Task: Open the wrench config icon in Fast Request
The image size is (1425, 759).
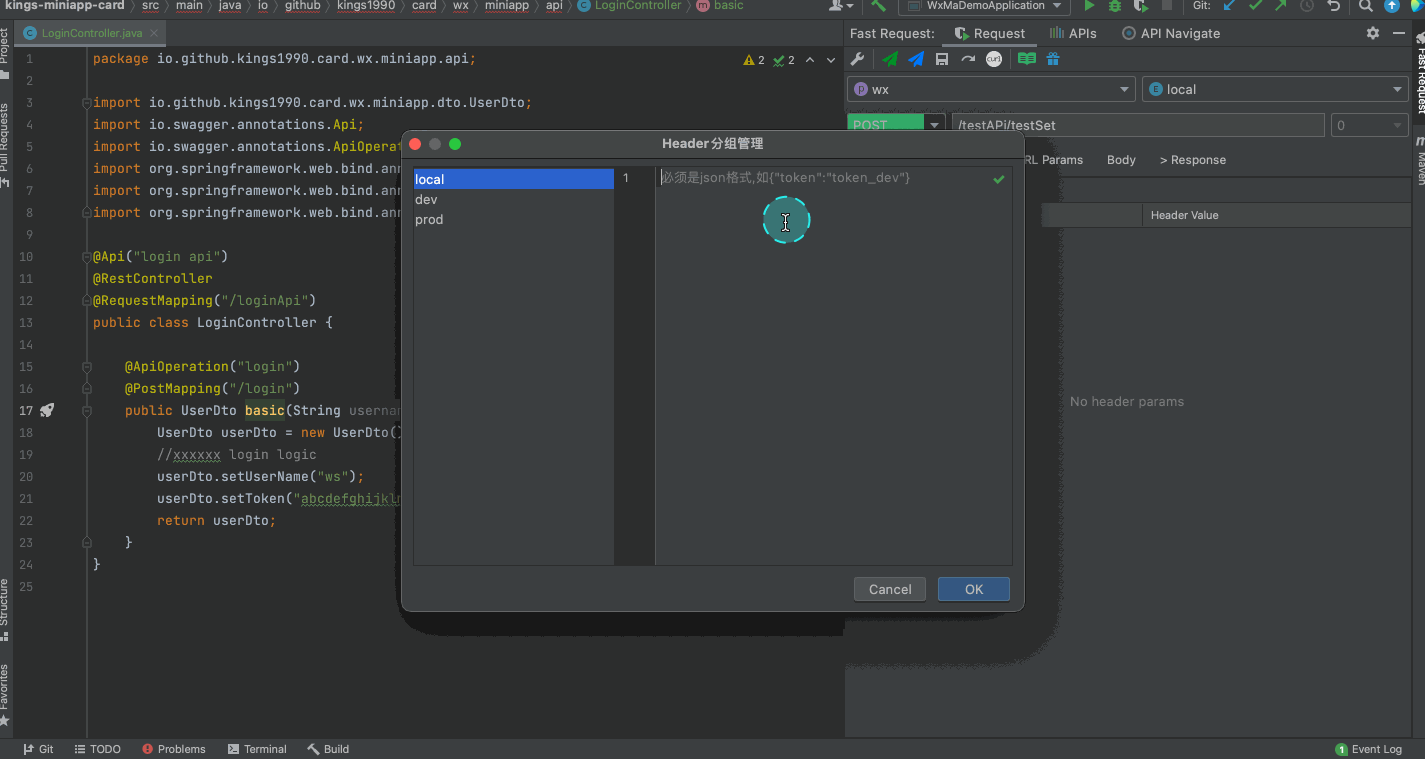Action: click(x=858, y=60)
